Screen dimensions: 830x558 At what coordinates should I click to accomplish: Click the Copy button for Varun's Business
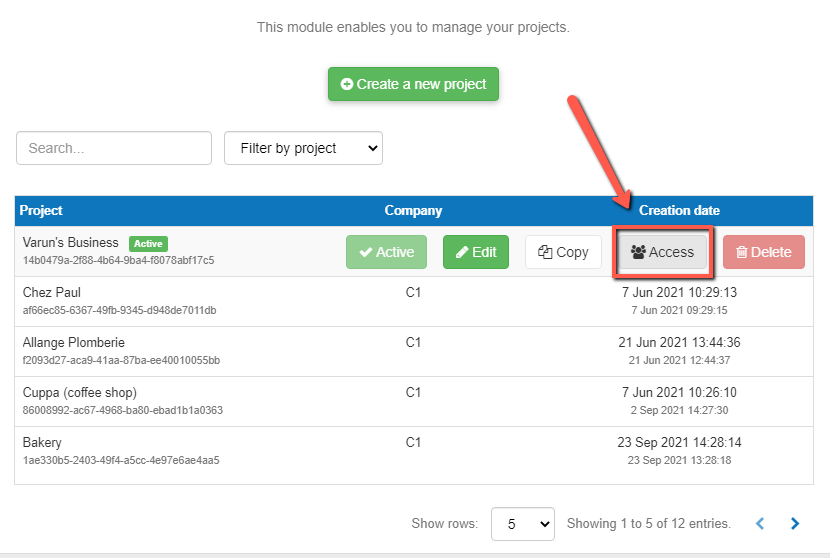(563, 252)
